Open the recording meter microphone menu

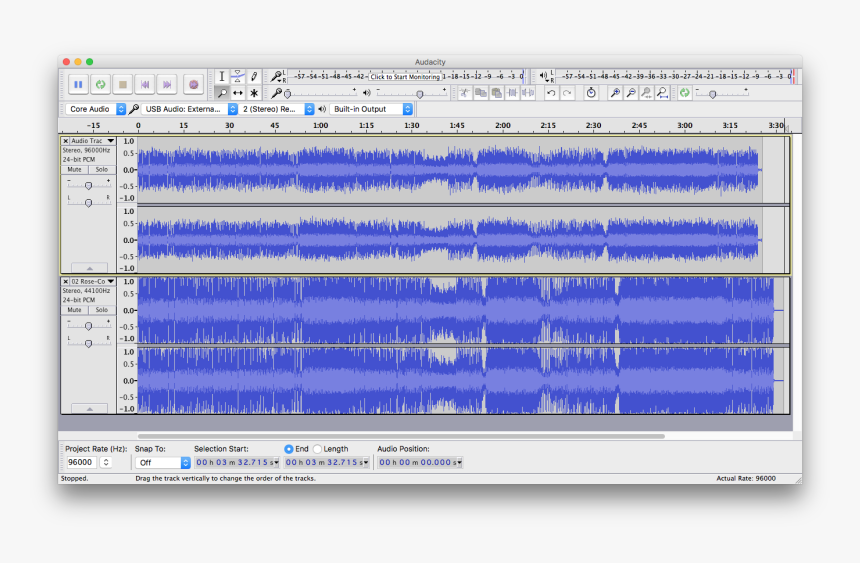point(278,76)
